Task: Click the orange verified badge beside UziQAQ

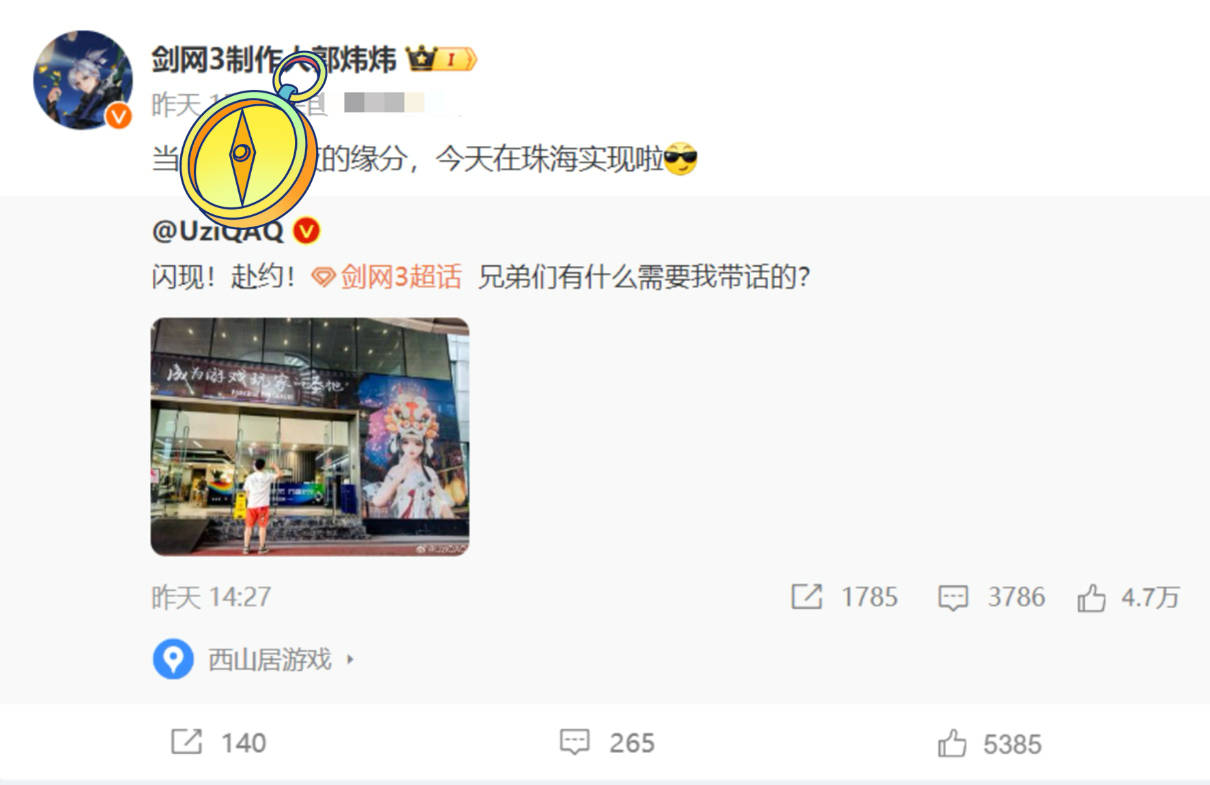Action: 309,230
